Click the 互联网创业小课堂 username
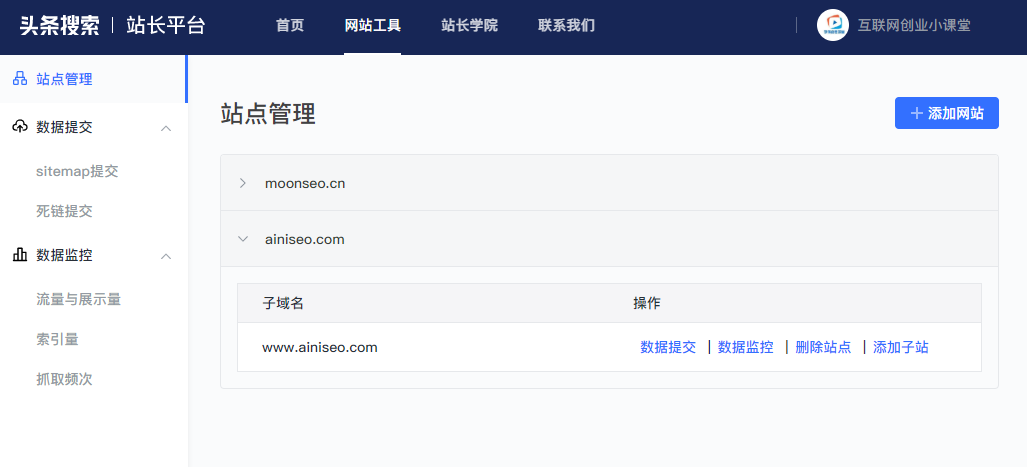 click(914, 26)
